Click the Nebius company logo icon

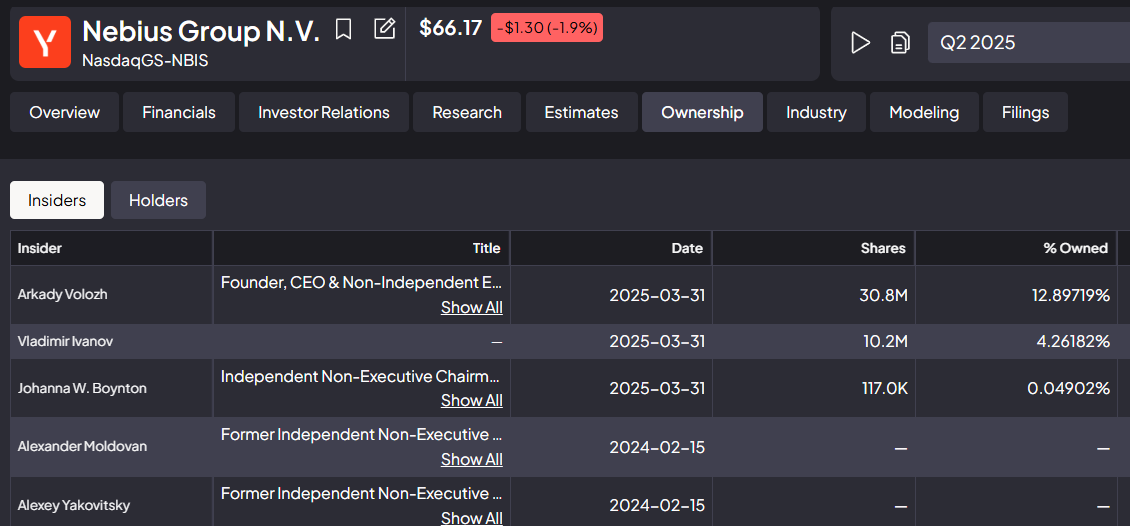click(45, 42)
